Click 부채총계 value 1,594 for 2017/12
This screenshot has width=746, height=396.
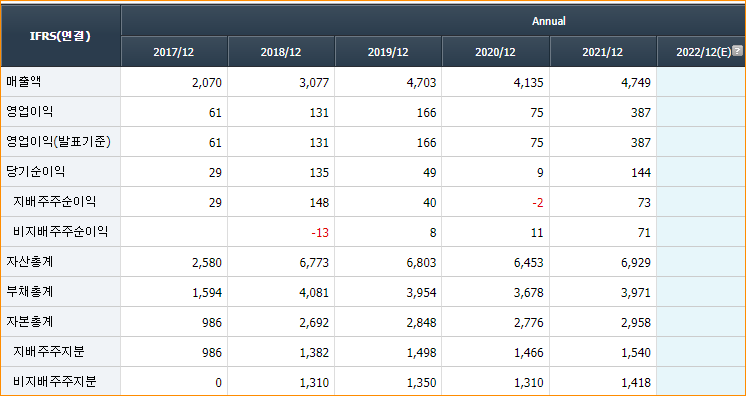pyautogui.click(x=207, y=293)
